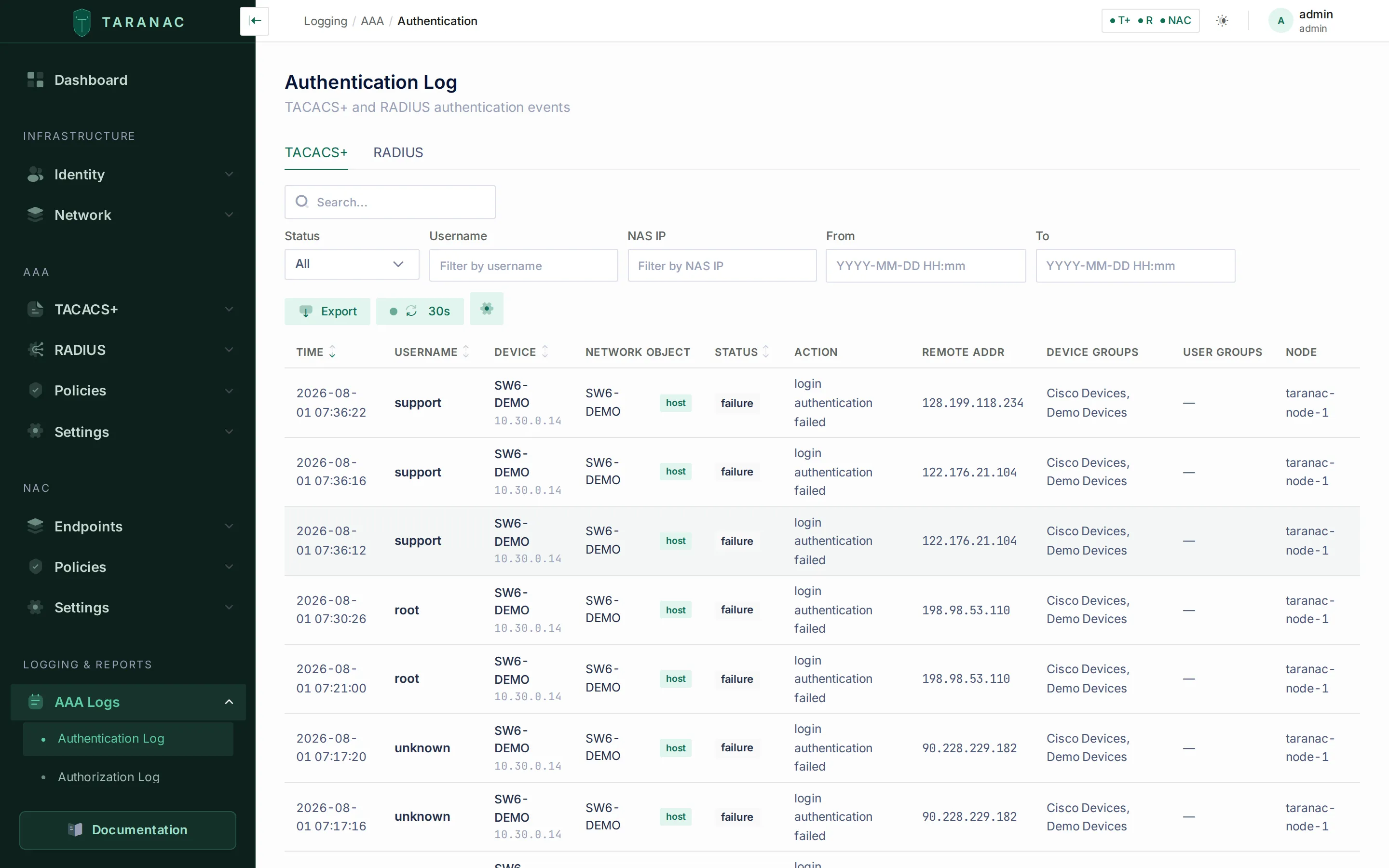1389x868 pixels.
Task: Click the AAA breadcrumb
Action: [x=372, y=21]
